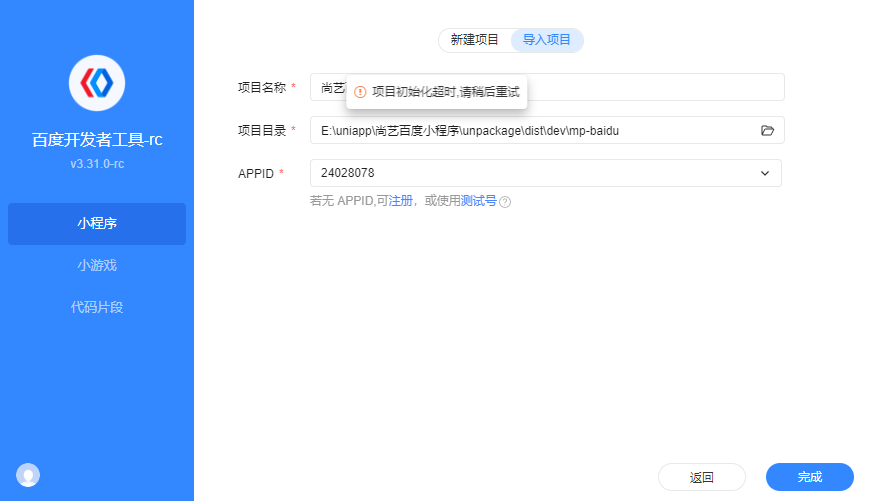Open the 注册 link

(x=400, y=201)
